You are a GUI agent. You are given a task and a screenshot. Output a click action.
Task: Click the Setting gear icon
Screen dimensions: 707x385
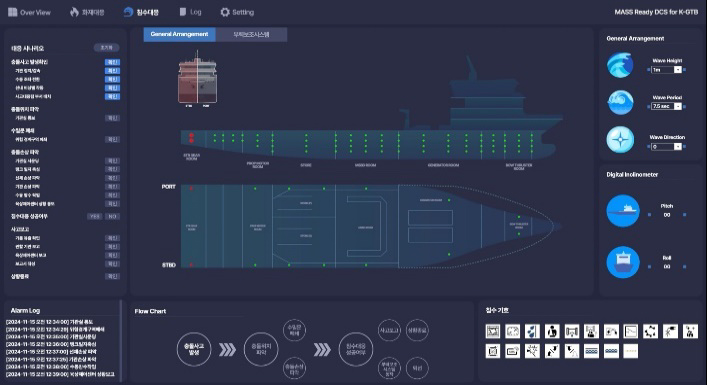pos(225,12)
